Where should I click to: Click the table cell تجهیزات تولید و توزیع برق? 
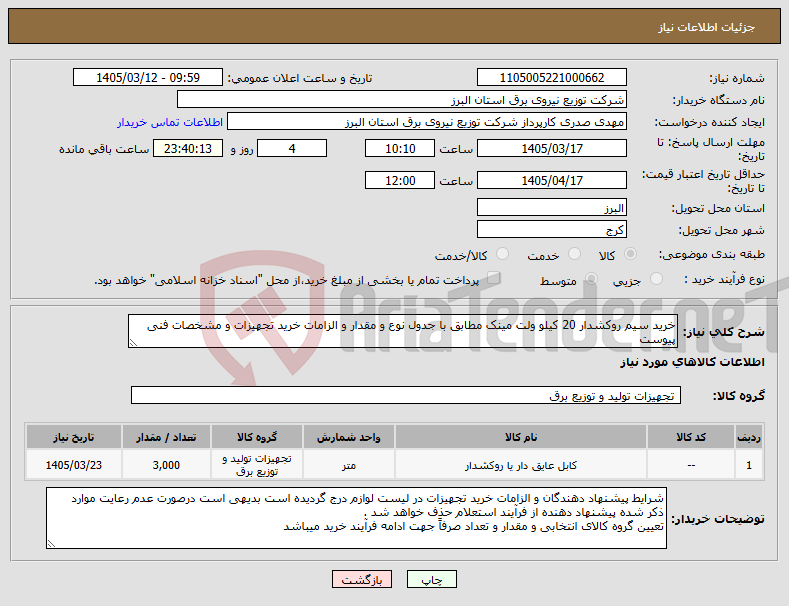[257, 465]
